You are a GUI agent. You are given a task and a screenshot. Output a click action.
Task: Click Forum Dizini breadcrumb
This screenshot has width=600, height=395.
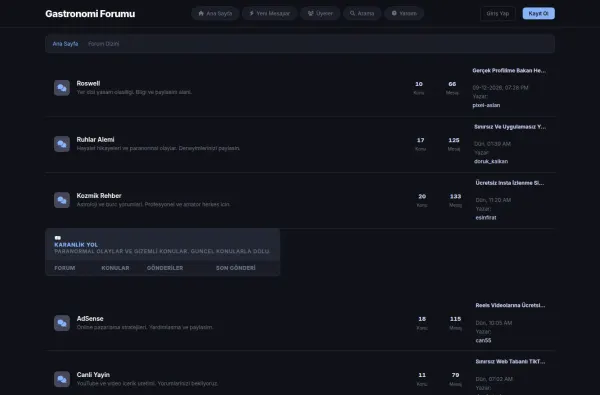[103, 44]
